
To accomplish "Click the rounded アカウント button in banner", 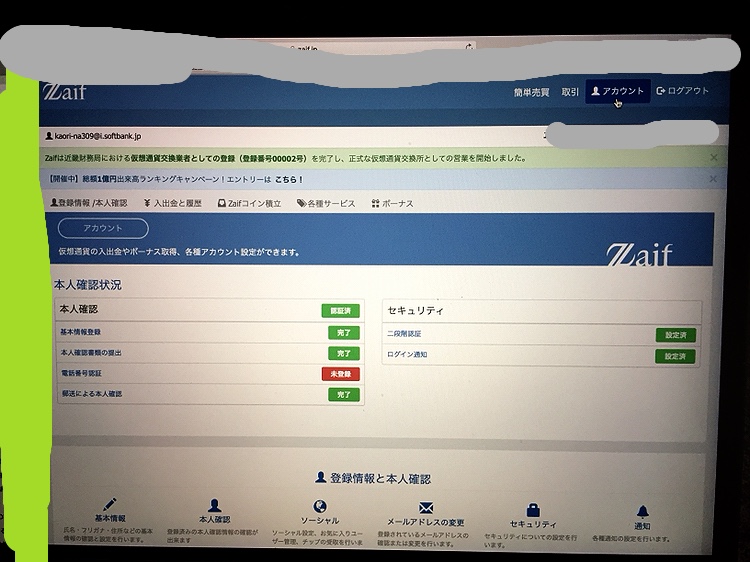I will [103, 228].
